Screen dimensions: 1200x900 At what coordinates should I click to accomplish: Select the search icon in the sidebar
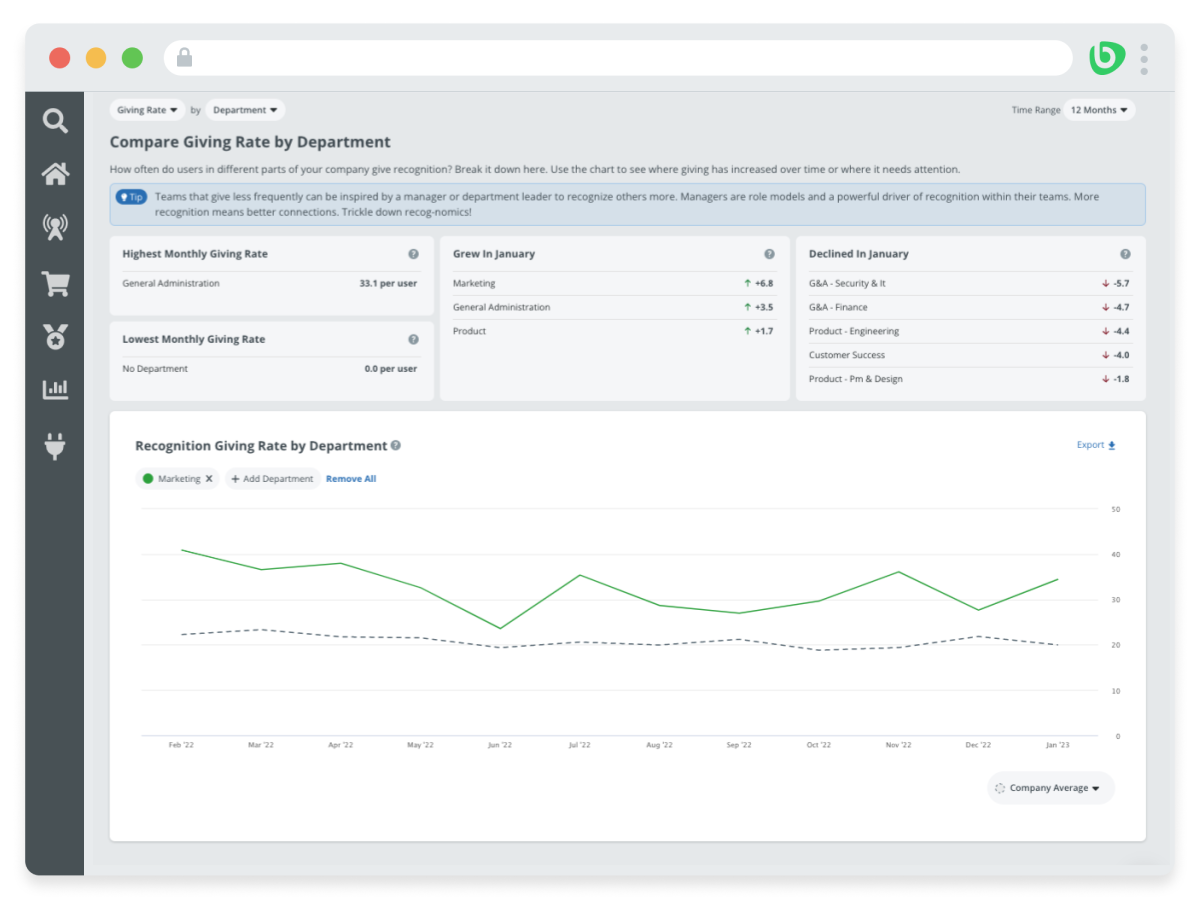(55, 120)
